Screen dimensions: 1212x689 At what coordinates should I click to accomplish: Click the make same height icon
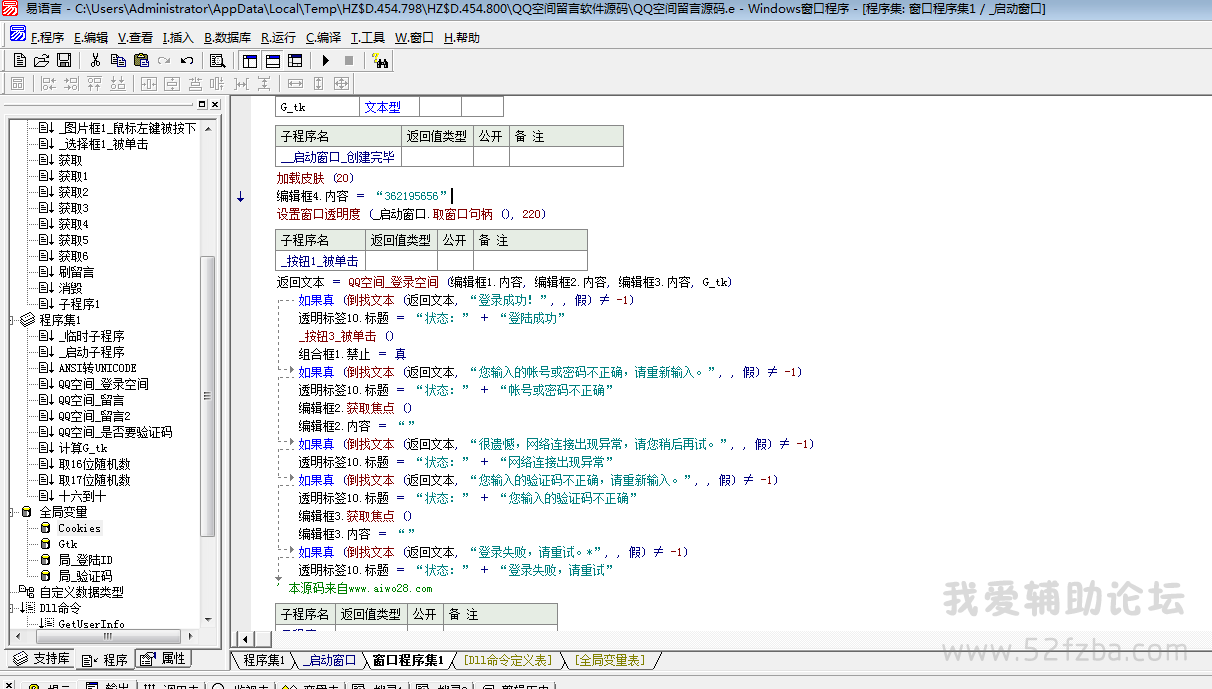[319, 84]
